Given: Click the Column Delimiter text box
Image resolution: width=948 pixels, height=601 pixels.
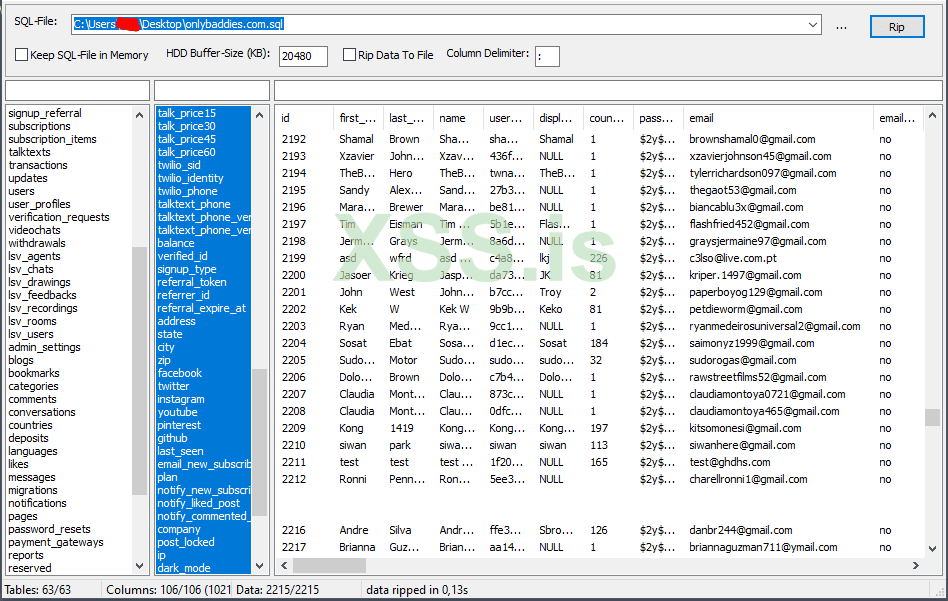Looking at the screenshot, I should 547,56.
